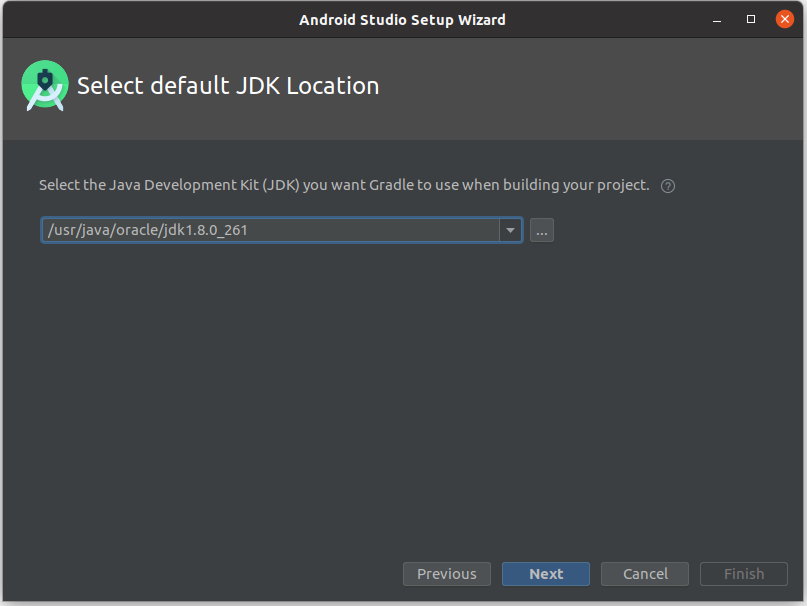807x606 pixels.
Task: Minimize the Setup Wizard window
Action: coord(717,20)
